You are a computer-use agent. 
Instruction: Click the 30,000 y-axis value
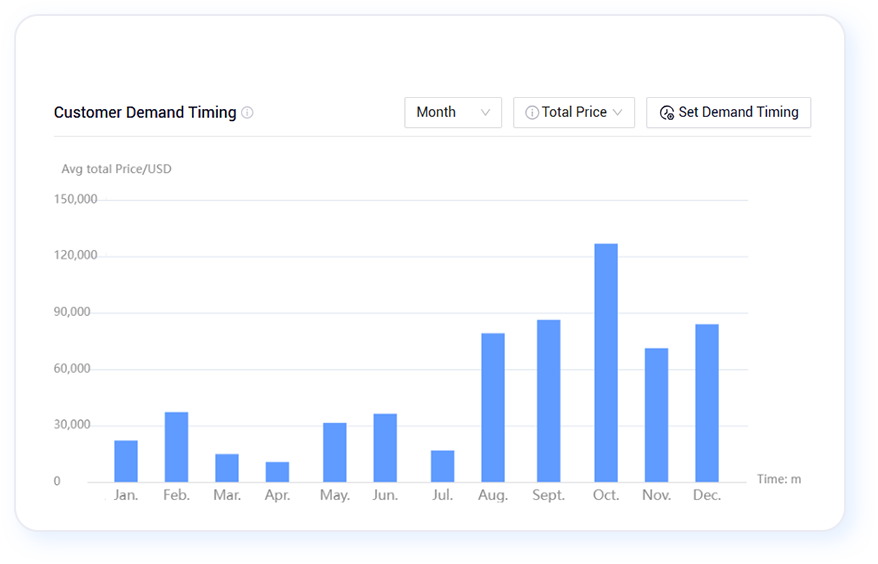pos(72,425)
